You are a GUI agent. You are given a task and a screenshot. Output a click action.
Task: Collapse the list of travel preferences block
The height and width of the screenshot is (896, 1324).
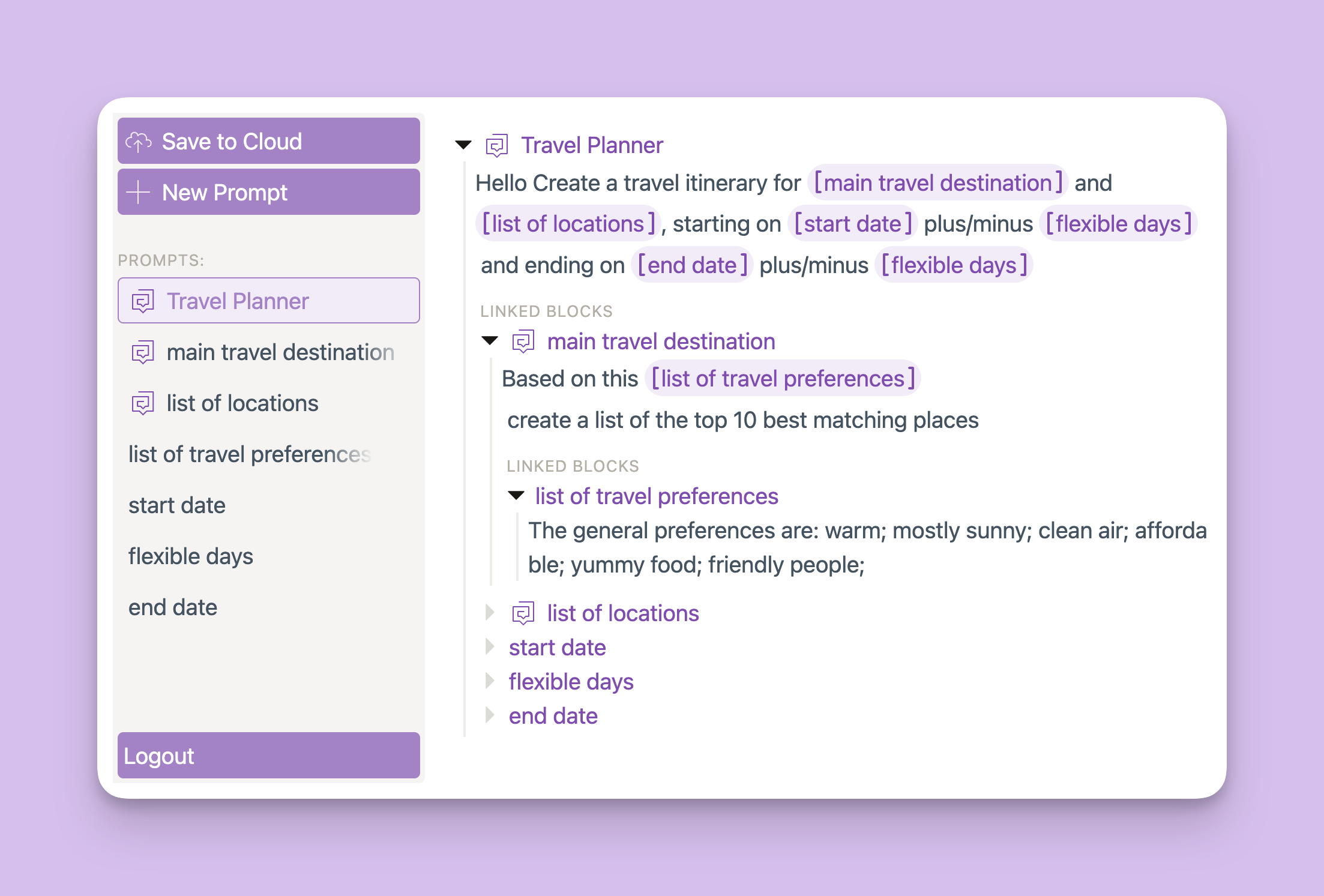coord(515,496)
